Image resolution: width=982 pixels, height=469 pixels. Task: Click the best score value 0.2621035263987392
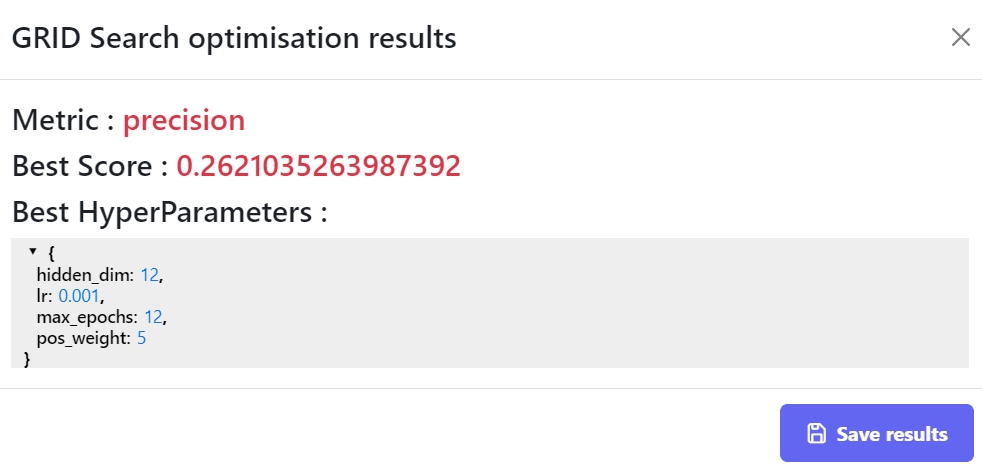click(318, 166)
